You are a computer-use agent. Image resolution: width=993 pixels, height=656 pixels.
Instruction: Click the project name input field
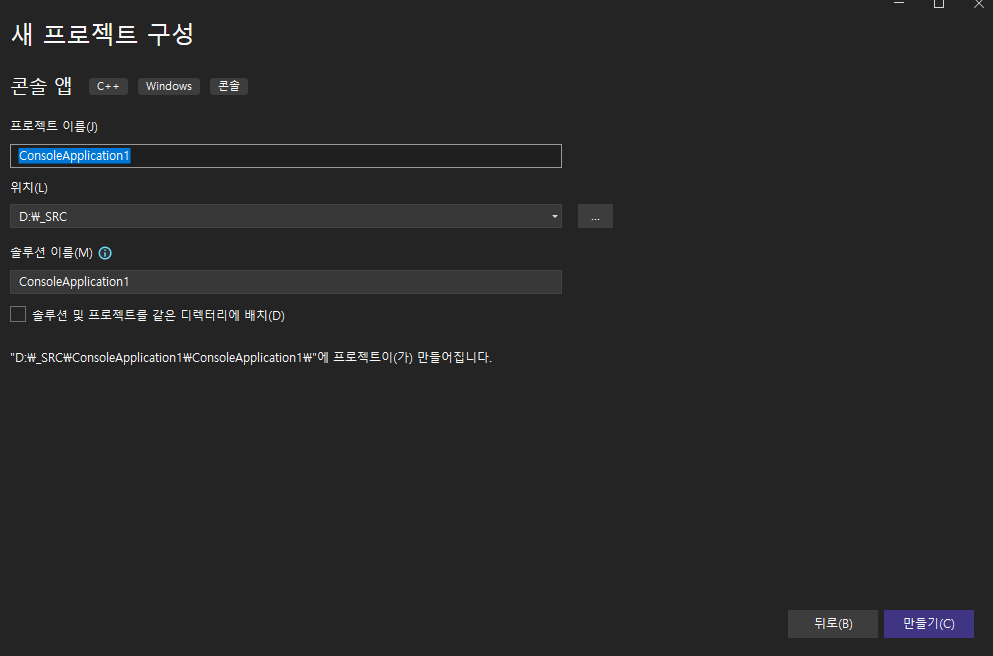(286, 156)
